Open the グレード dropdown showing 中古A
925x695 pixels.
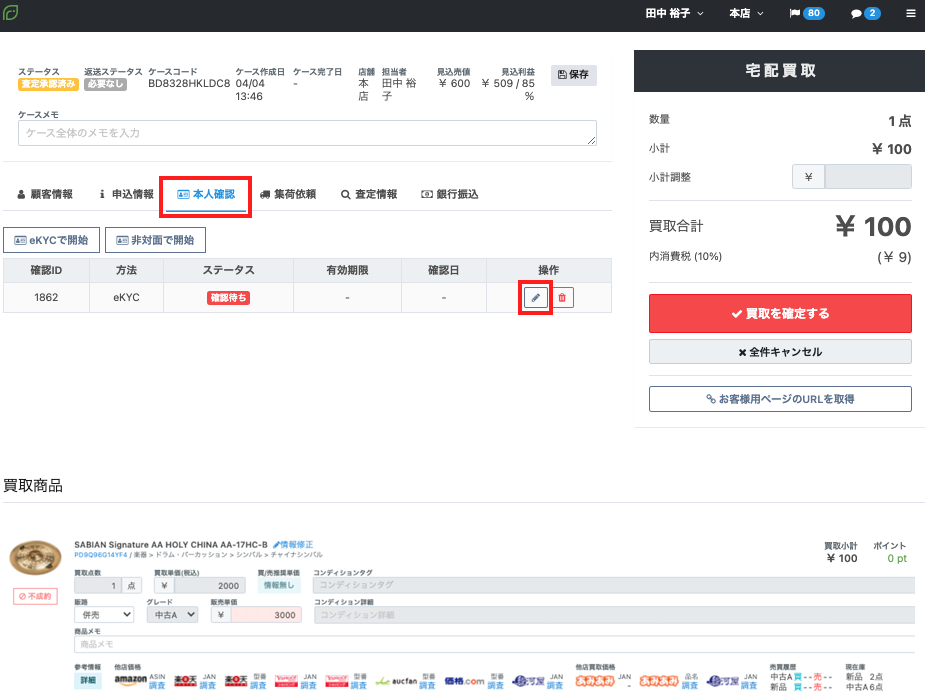click(172, 614)
